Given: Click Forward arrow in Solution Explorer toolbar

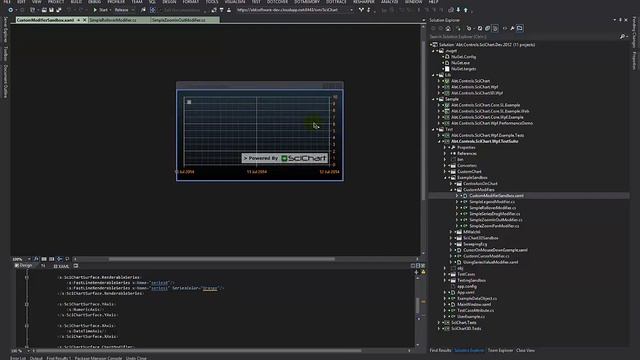Looking at the screenshot, I should (441, 28).
